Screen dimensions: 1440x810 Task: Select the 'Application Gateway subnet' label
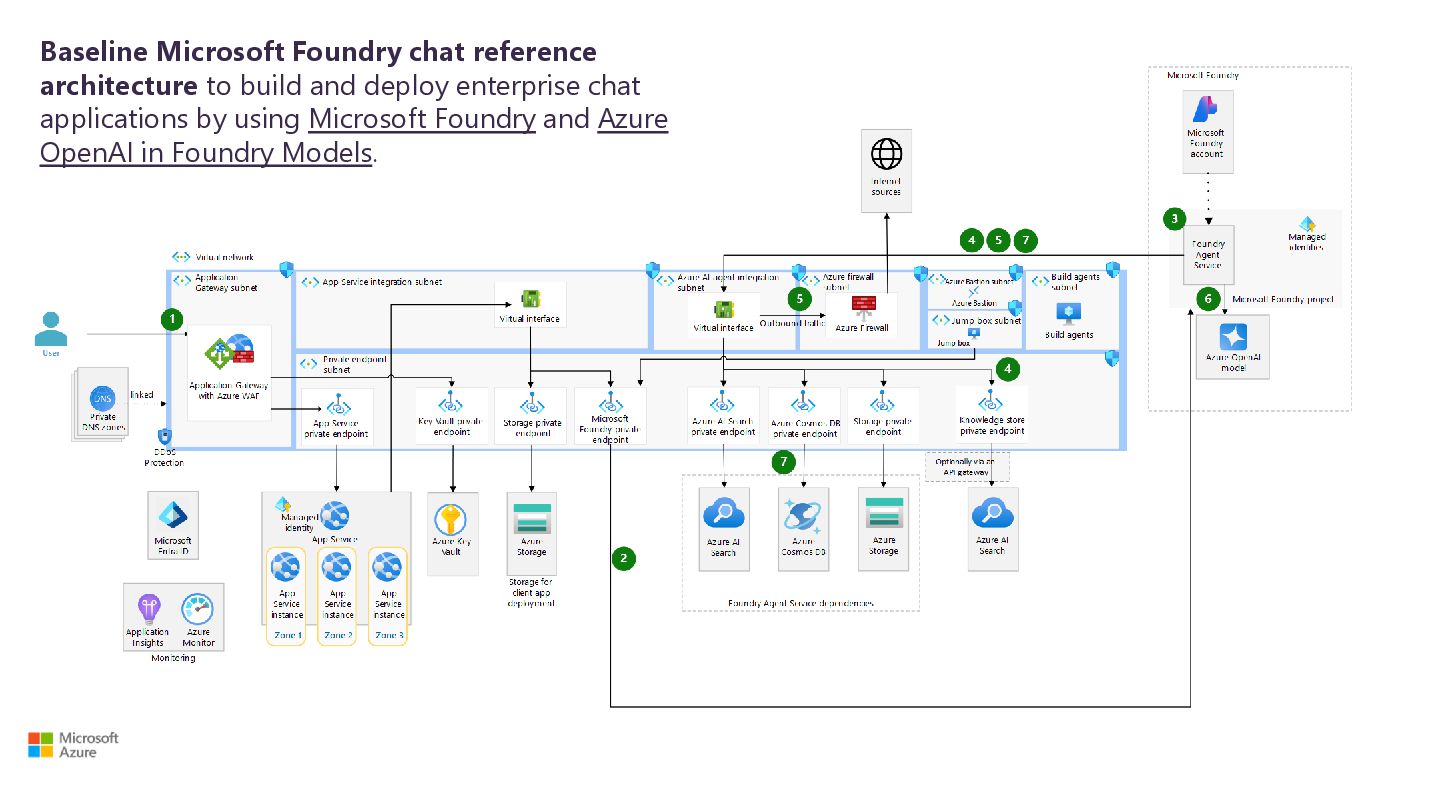tap(226, 283)
